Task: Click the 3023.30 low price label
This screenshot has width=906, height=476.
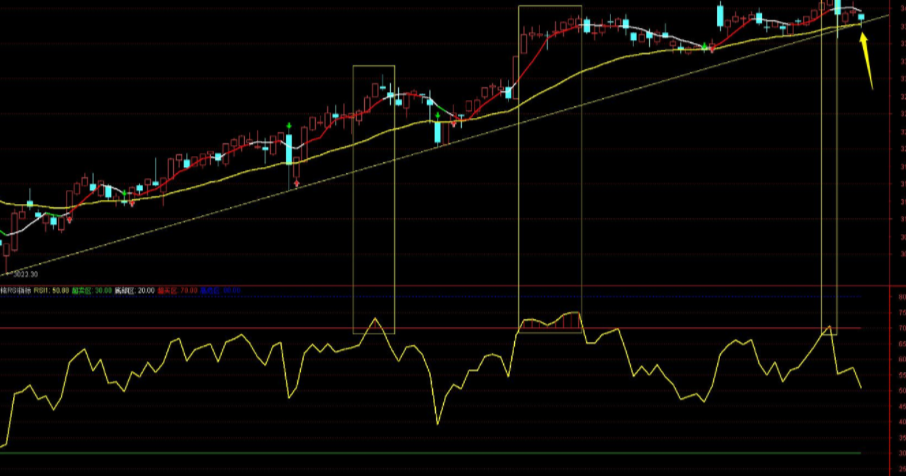Action: pyautogui.click(x=25, y=274)
